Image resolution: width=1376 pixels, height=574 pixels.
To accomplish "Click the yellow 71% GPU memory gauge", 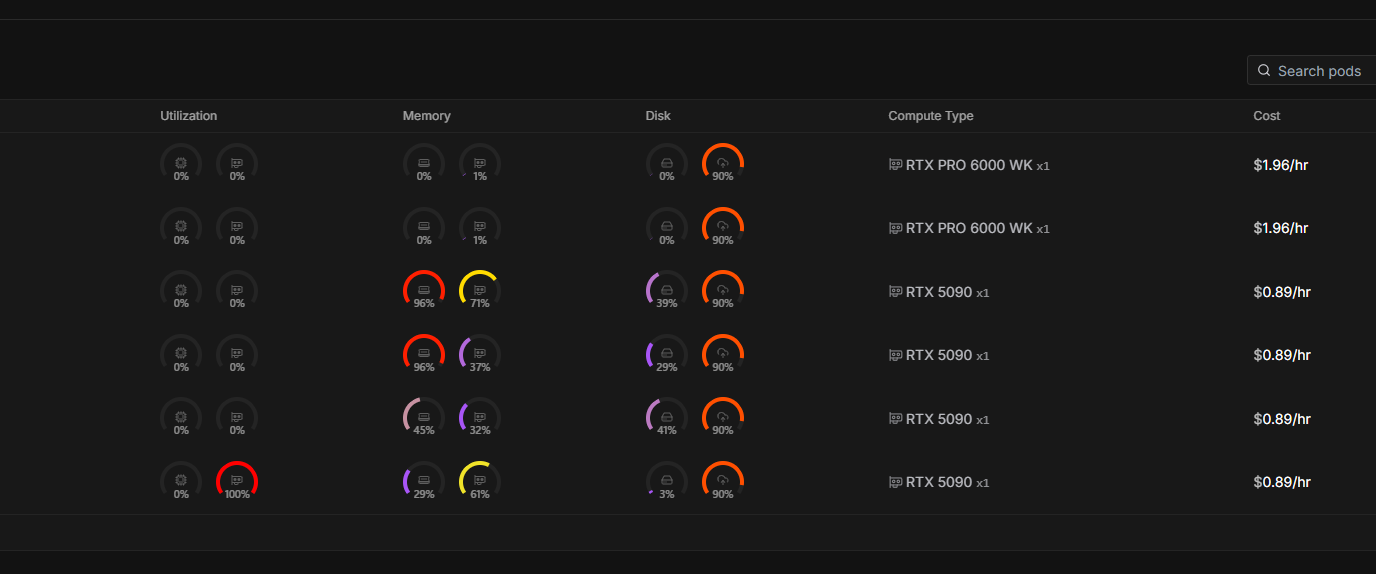I will (x=480, y=291).
